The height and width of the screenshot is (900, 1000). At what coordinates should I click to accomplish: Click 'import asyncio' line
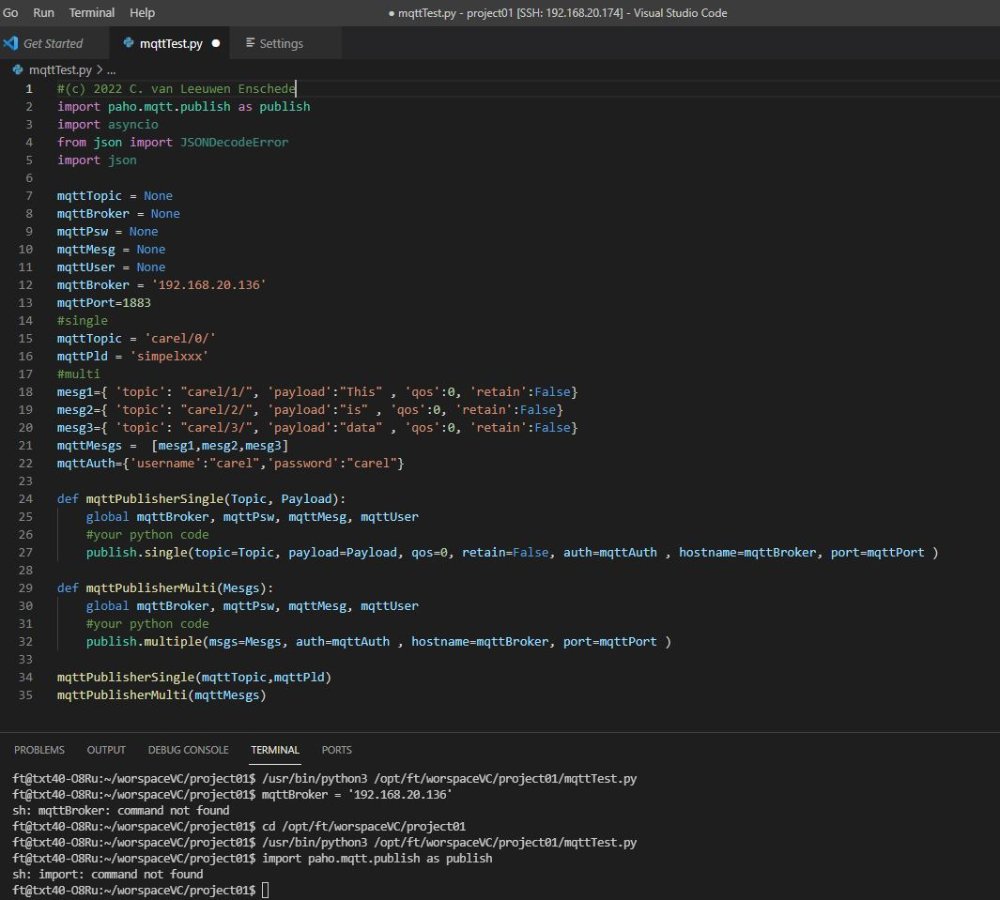[108, 124]
